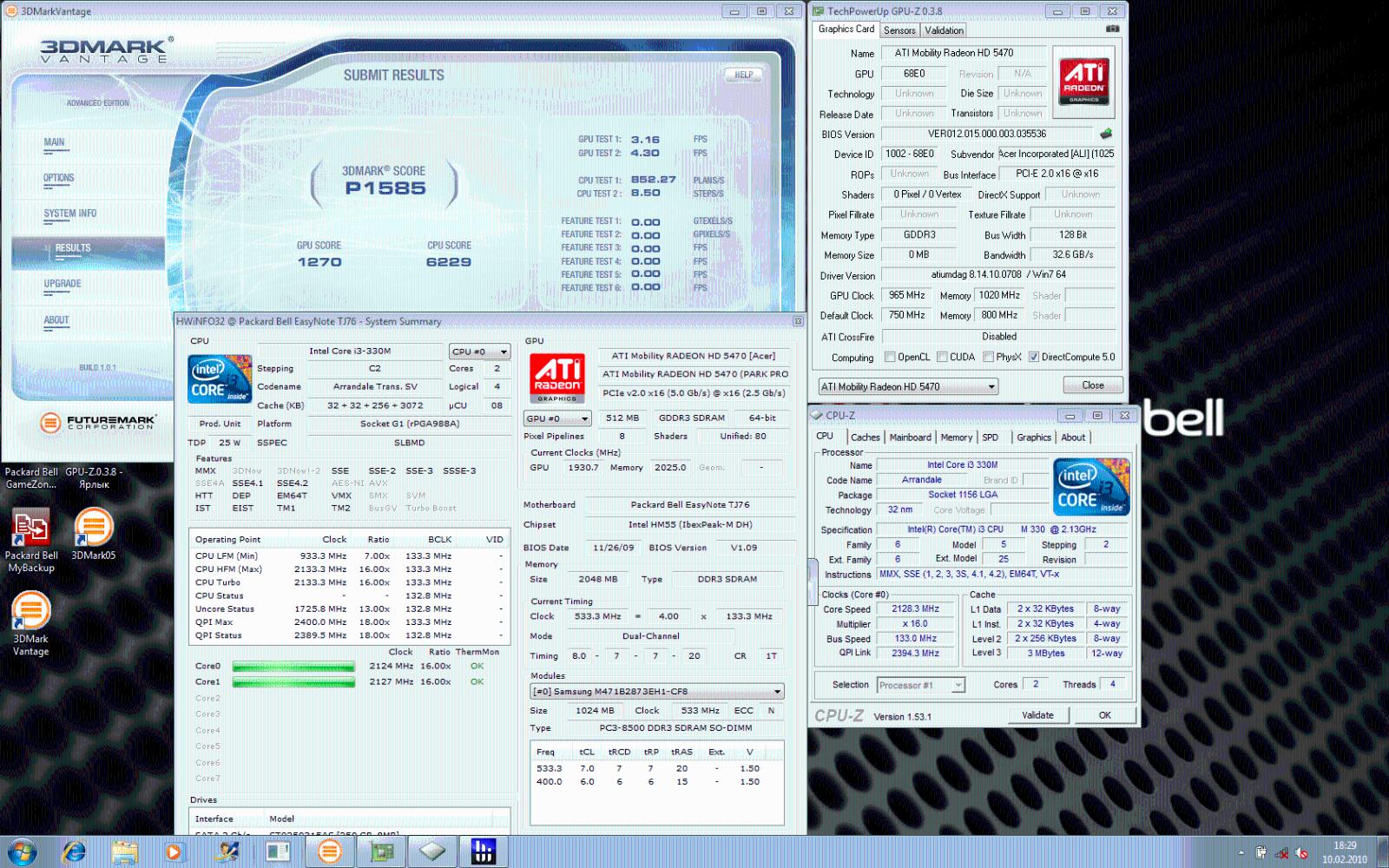The height and width of the screenshot is (868, 1389).
Task: Open Windows Explorer from the taskbar
Action: click(x=124, y=852)
